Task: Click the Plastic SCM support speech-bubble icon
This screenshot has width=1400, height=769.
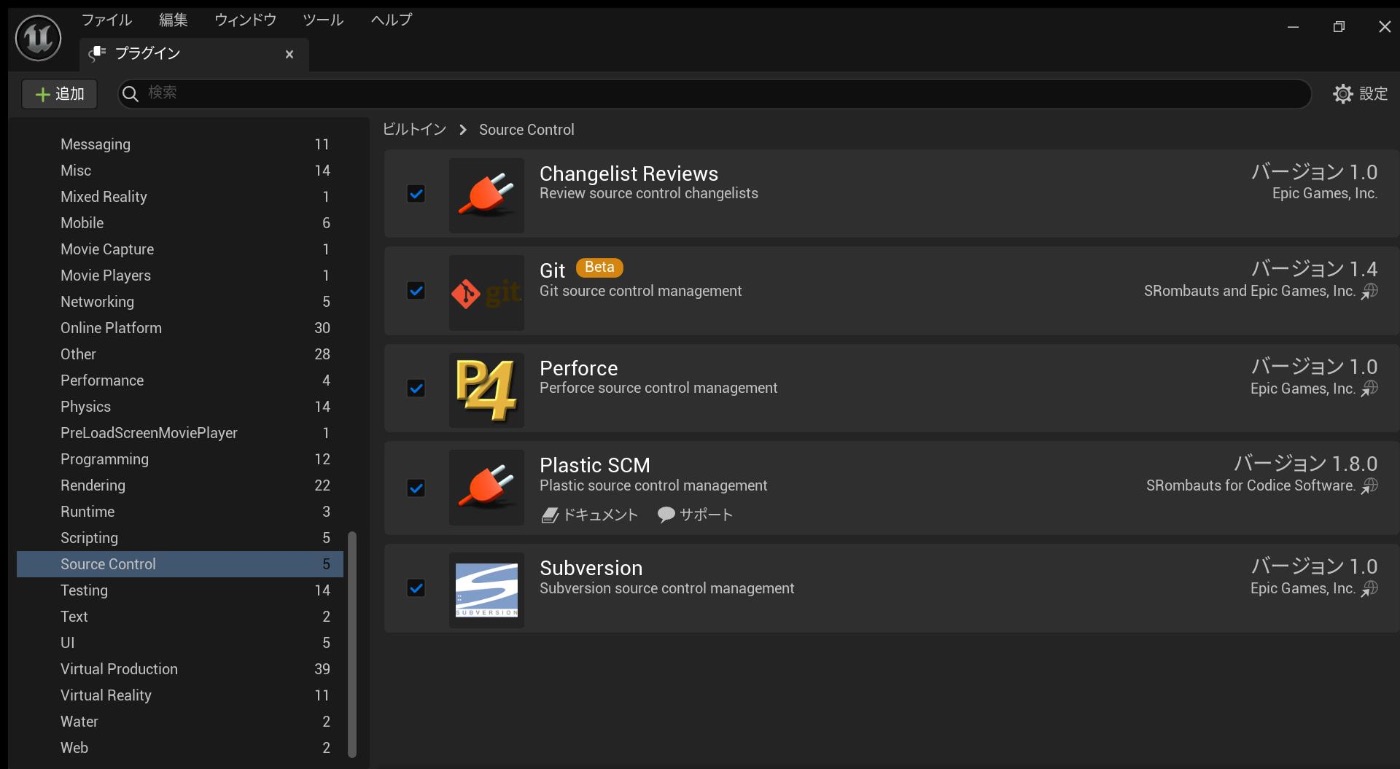Action: click(666, 515)
